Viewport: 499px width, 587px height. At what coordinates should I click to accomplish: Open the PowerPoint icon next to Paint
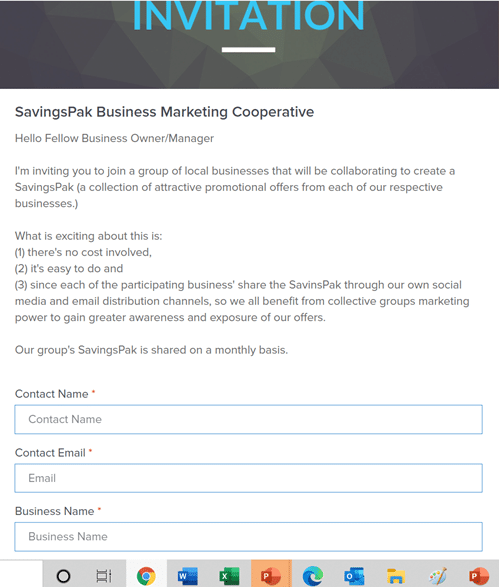tap(479, 576)
